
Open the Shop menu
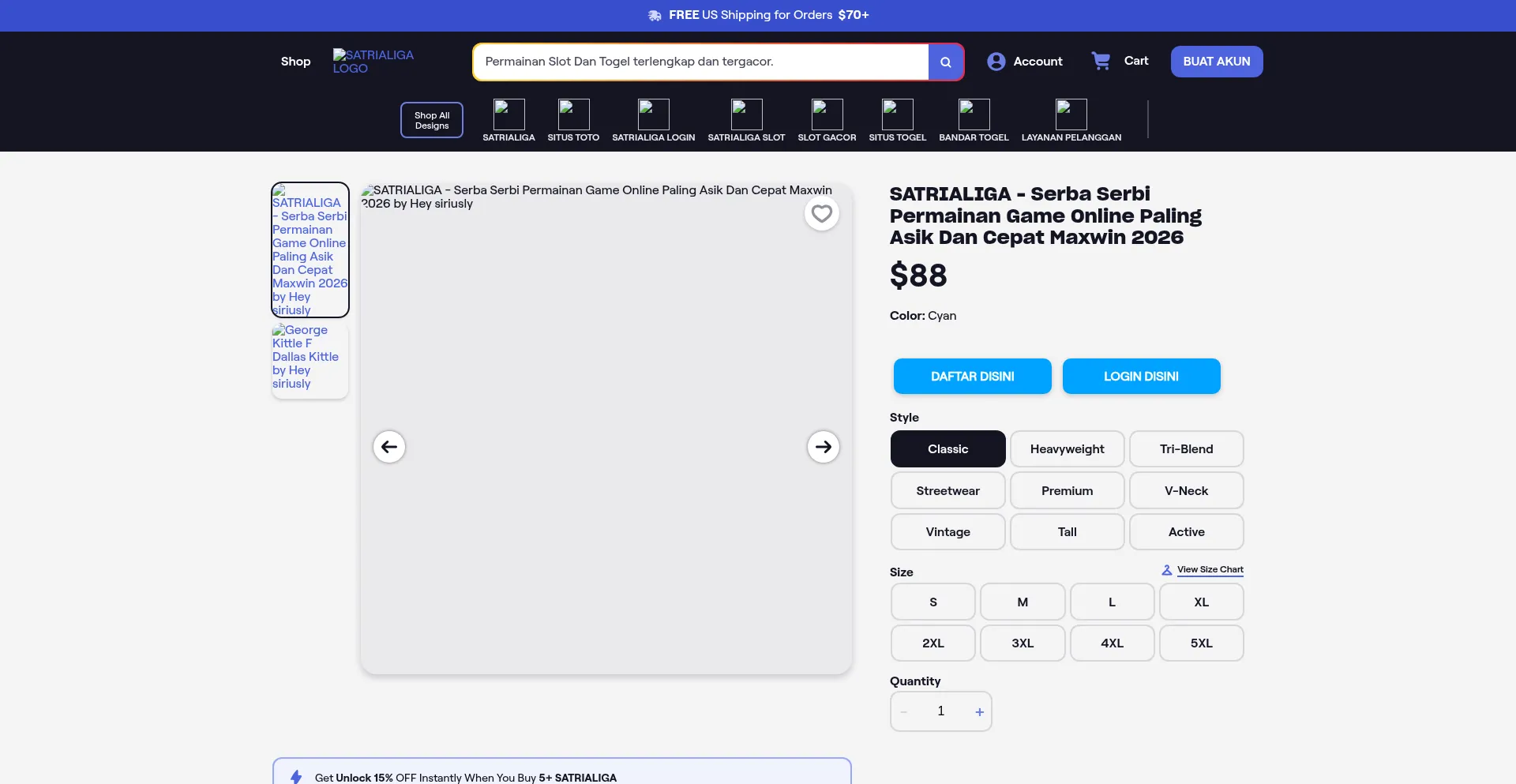(x=296, y=62)
